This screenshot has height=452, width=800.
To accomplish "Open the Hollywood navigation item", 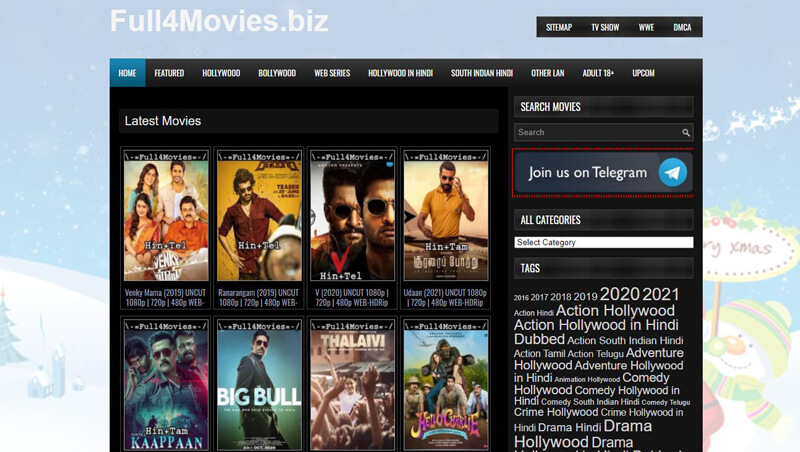I will tap(221, 73).
